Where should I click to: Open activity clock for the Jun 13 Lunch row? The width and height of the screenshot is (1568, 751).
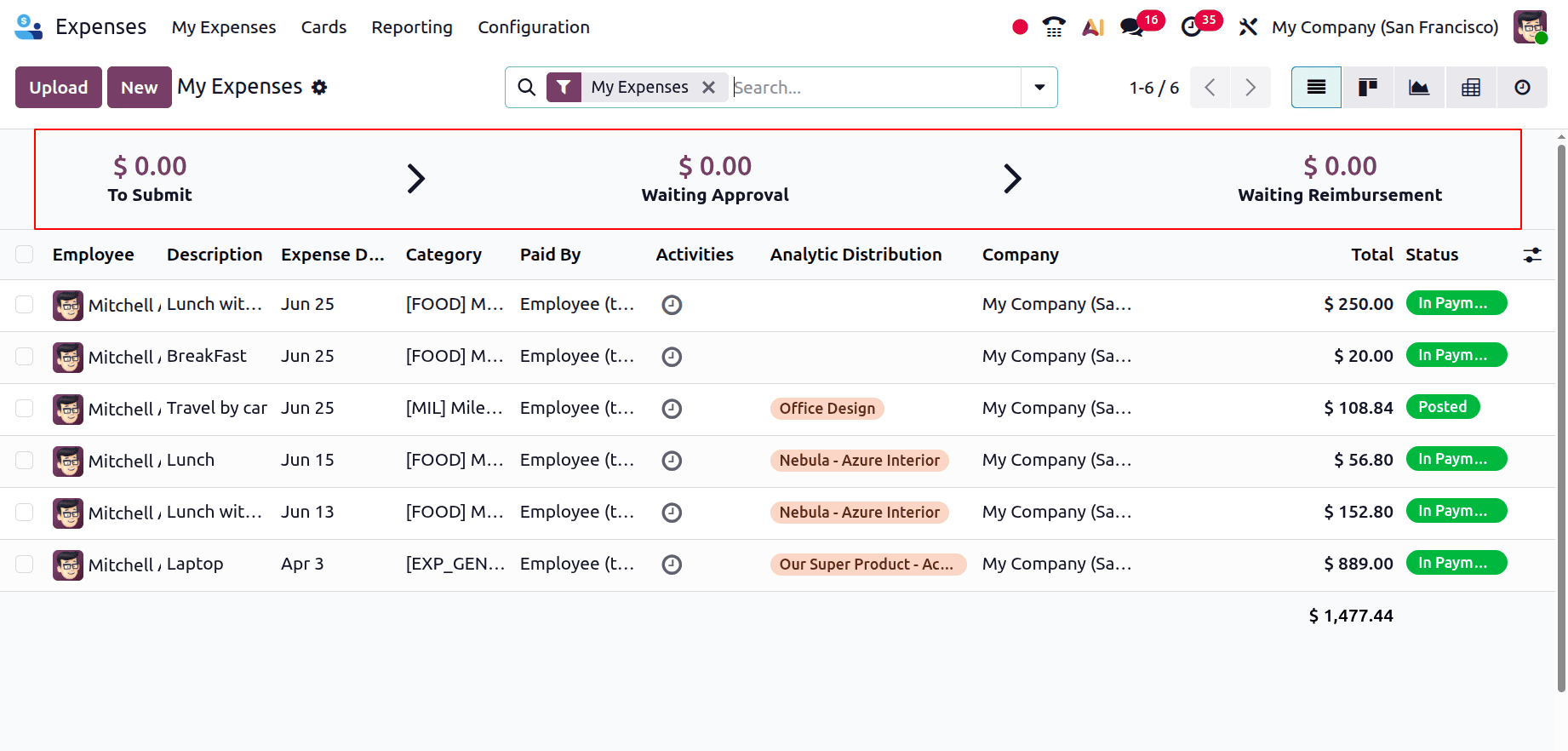tap(672, 513)
